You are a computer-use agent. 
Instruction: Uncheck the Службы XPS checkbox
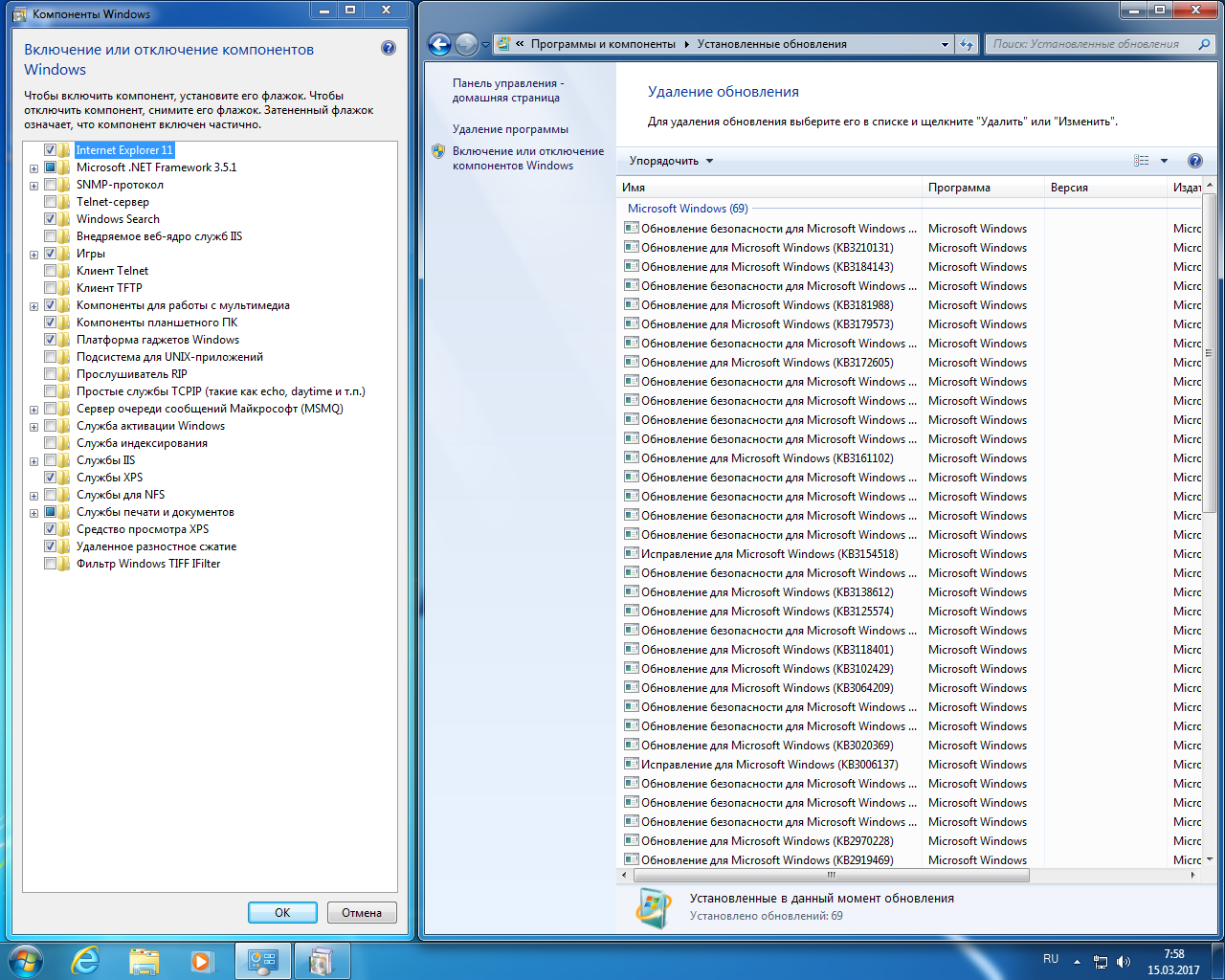coord(50,478)
